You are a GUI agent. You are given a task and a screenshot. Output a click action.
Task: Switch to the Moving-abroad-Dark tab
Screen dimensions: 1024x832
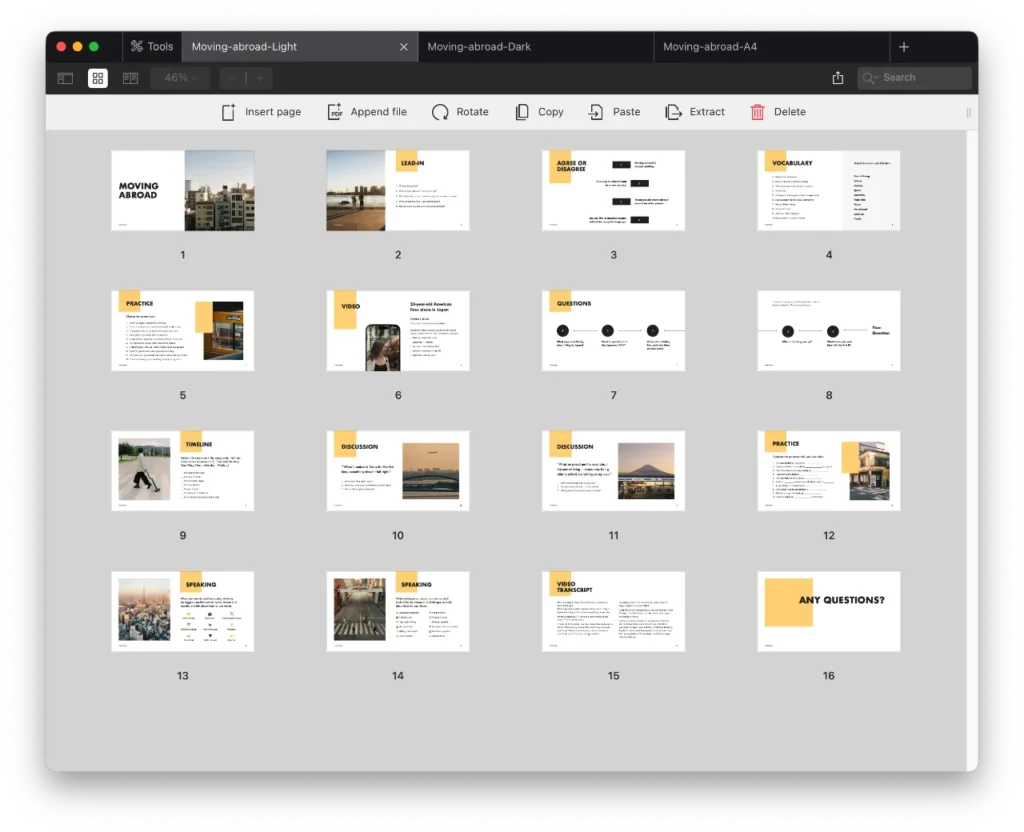coord(479,46)
